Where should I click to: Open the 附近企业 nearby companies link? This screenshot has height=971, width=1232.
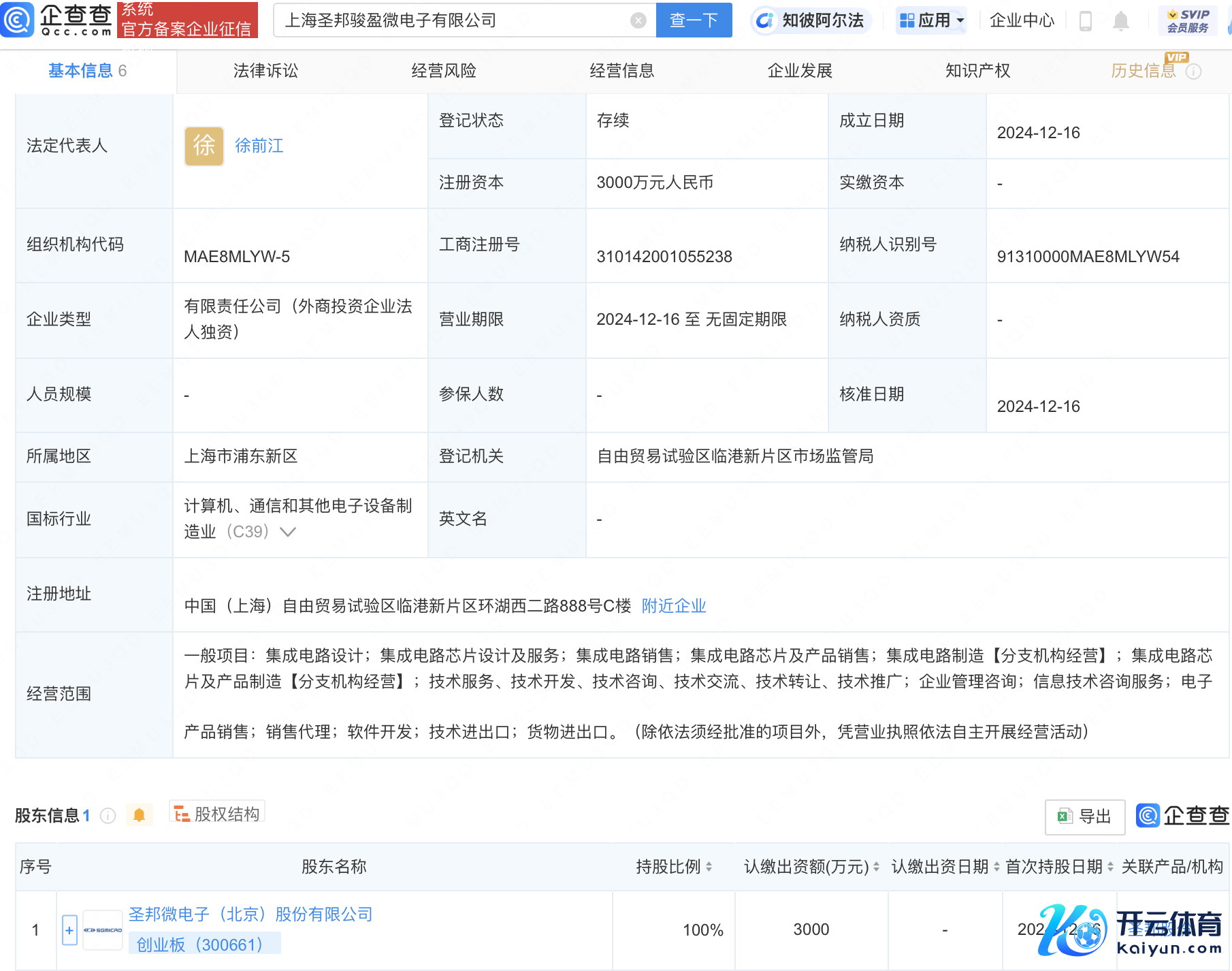pyautogui.click(x=673, y=606)
